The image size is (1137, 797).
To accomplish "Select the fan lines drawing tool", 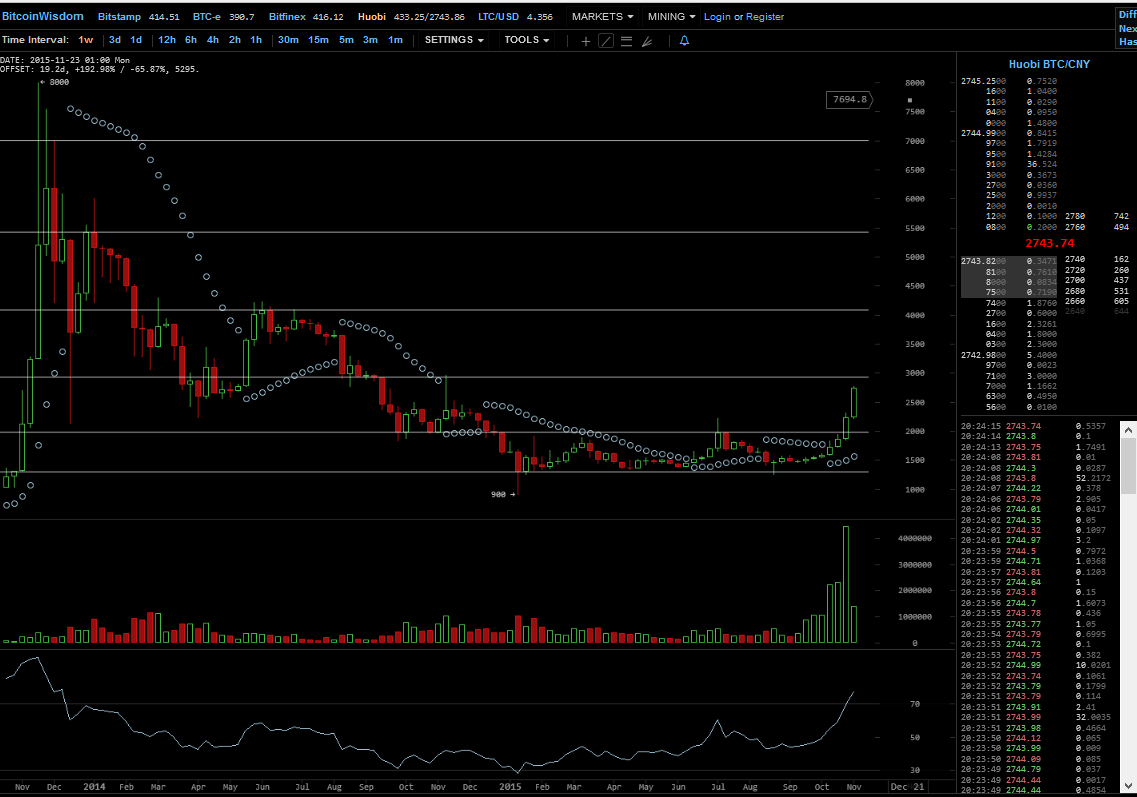I will coord(647,41).
